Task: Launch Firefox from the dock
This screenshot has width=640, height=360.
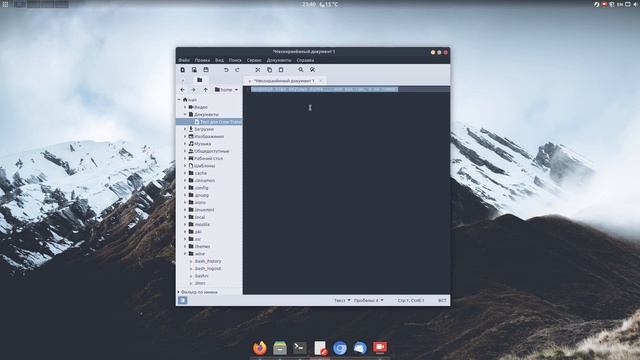Action: pyautogui.click(x=260, y=348)
